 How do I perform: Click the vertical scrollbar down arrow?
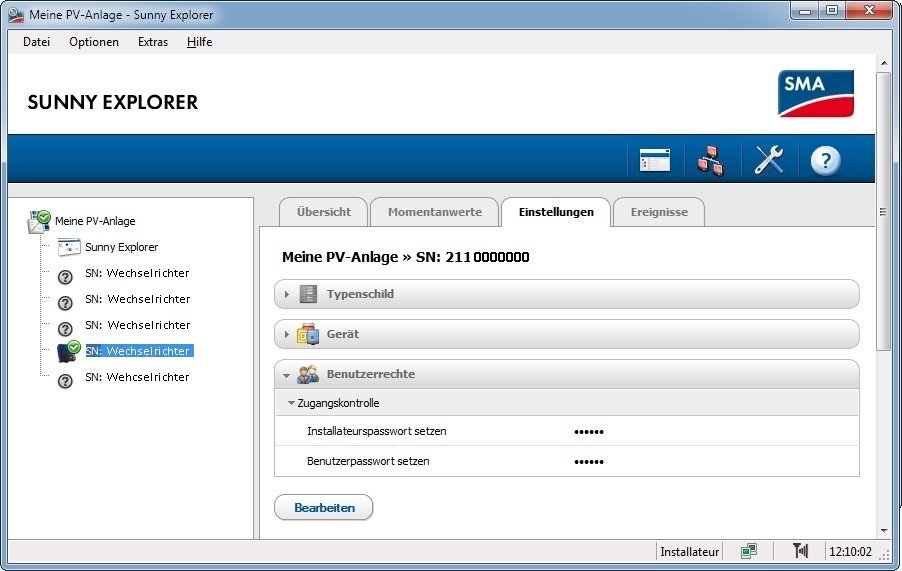pos(884,531)
